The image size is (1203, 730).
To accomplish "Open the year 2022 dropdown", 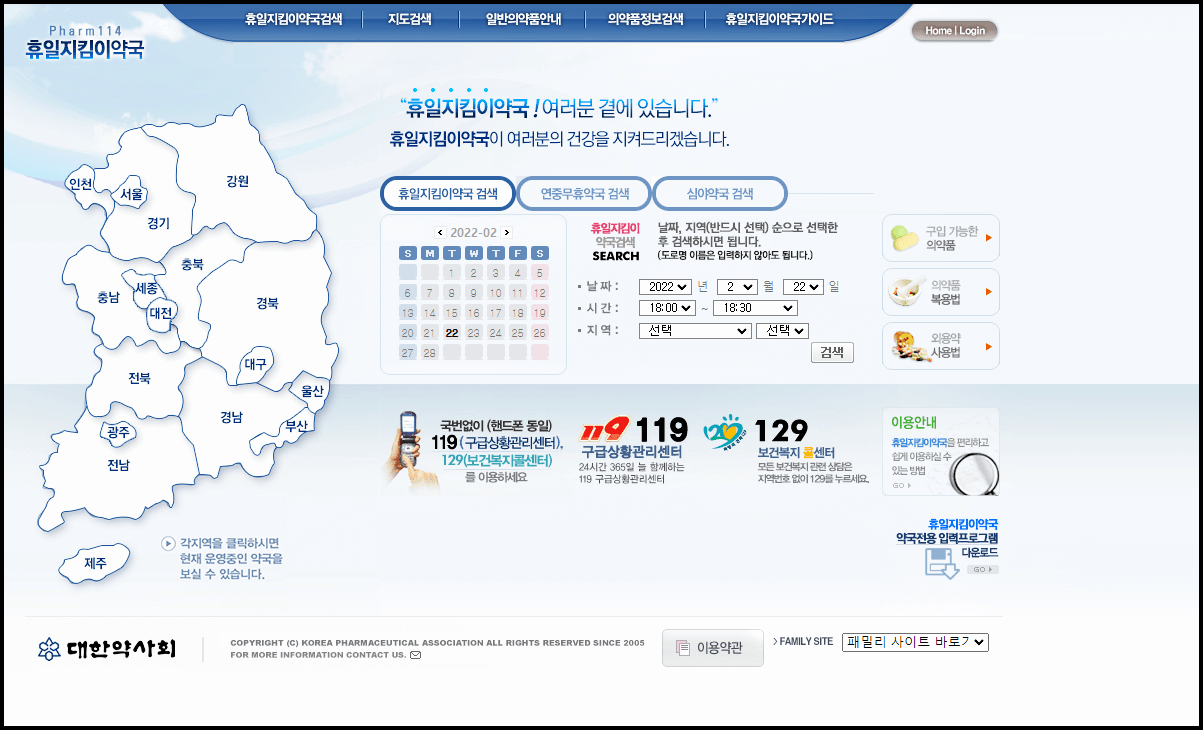I will (665, 287).
